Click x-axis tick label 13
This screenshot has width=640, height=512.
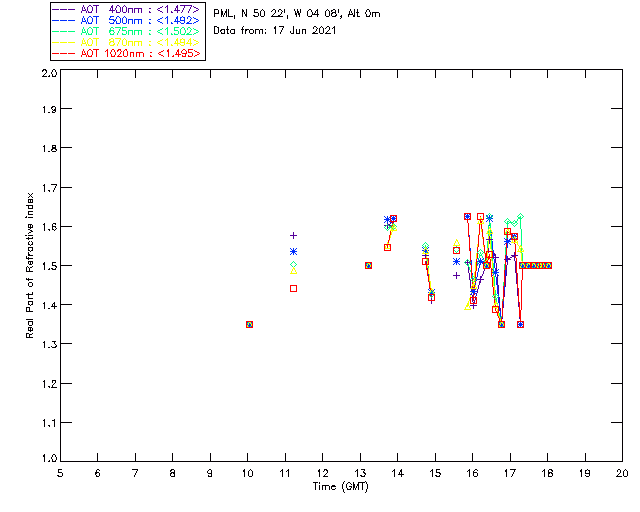pyautogui.click(x=360, y=473)
